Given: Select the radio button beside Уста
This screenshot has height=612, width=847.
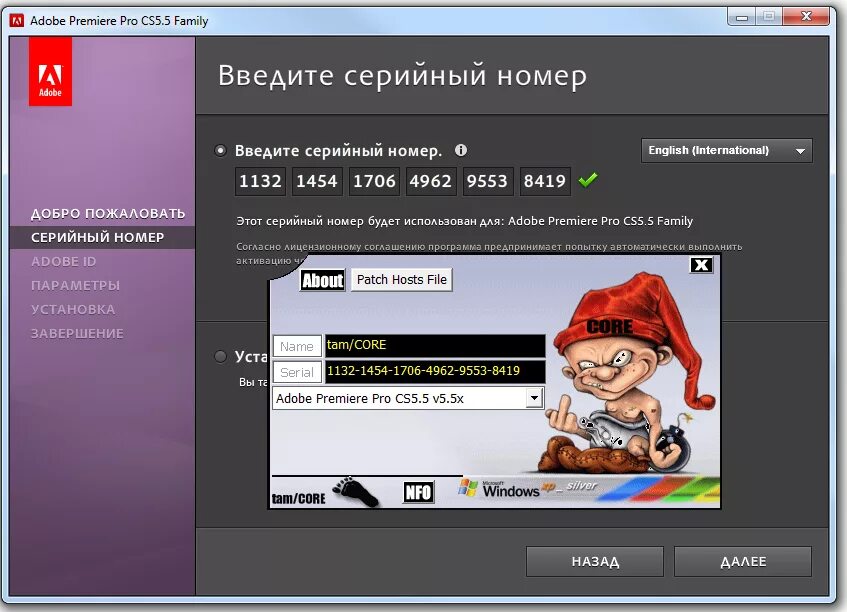Looking at the screenshot, I should [x=220, y=357].
